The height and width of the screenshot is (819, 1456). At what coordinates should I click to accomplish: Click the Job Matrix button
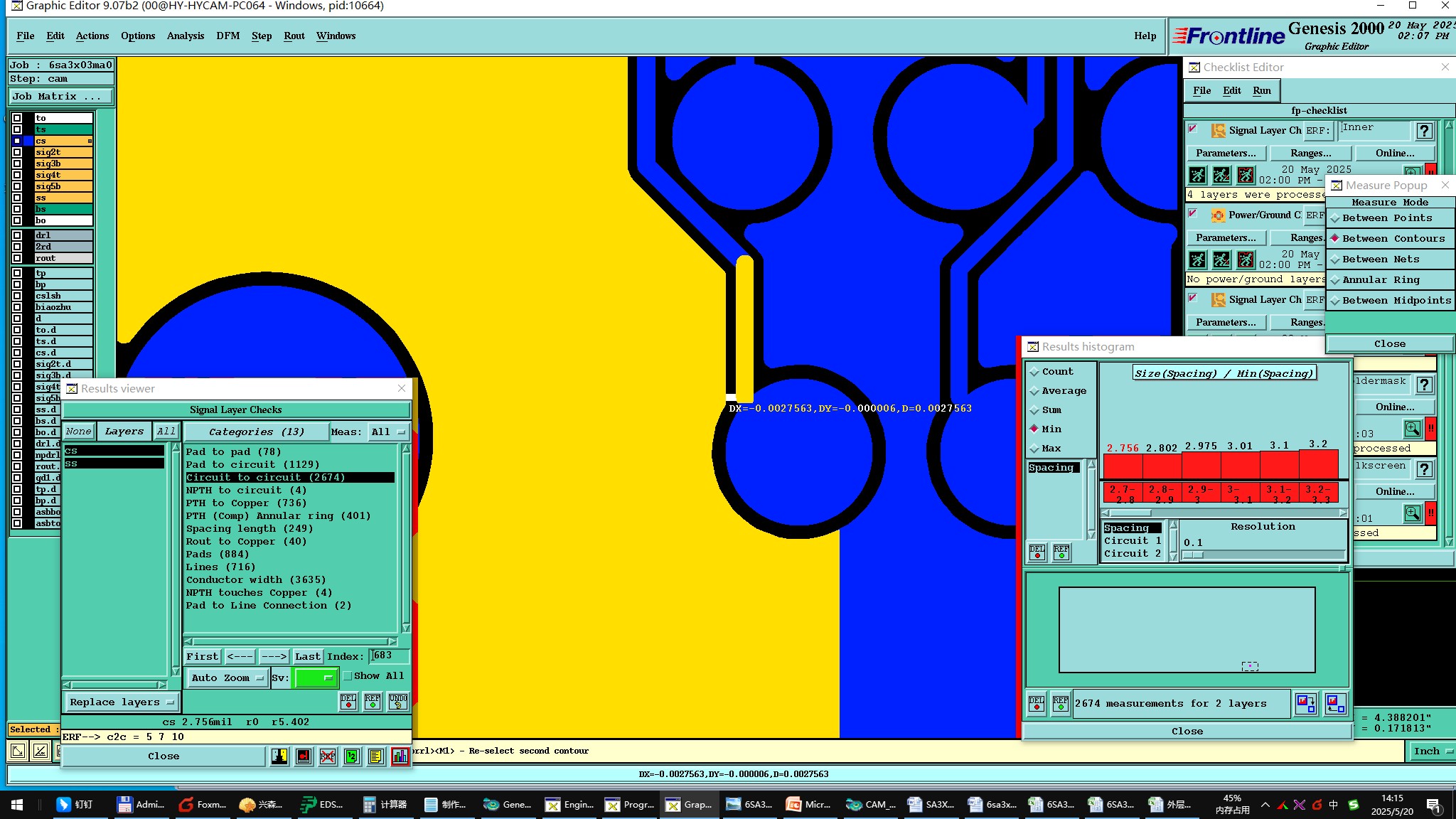[60, 97]
